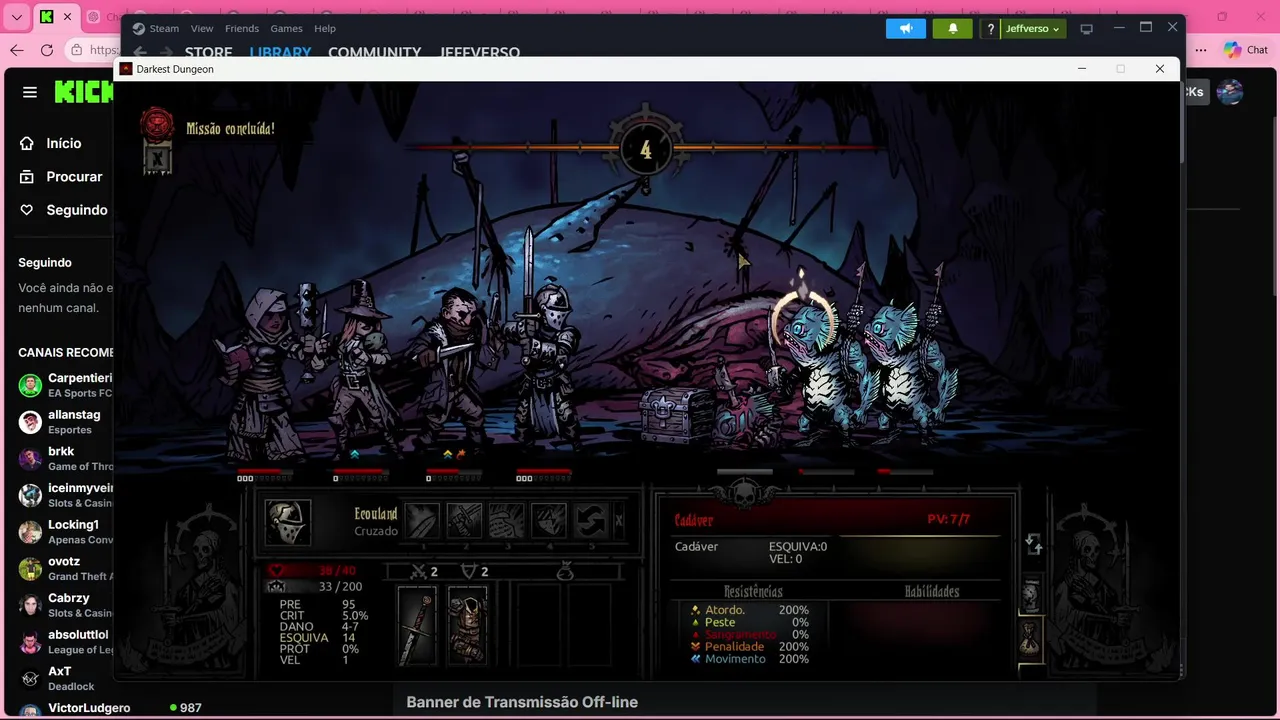Select the Crusader's second combat skill icon
This screenshot has height=720, width=1280.
[x=464, y=521]
